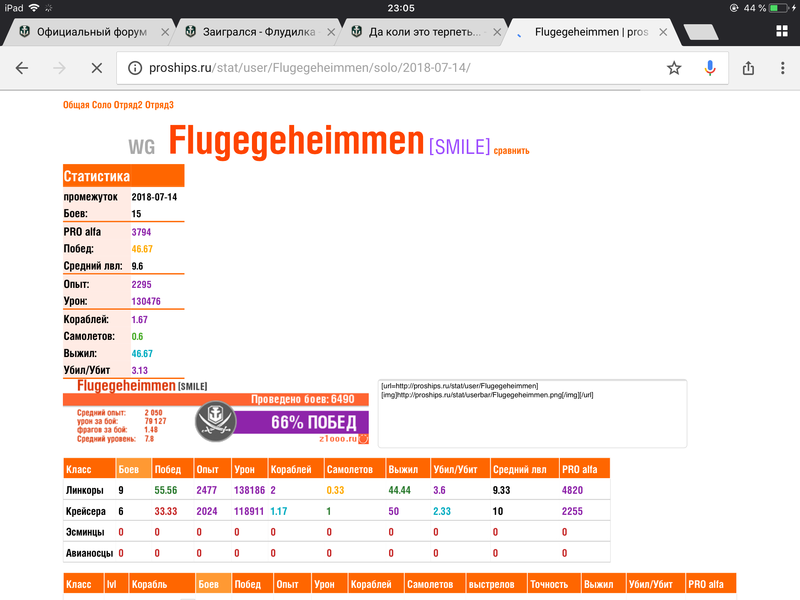Open the Соло stats link
This screenshot has height=600, width=800.
click(x=102, y=105)
